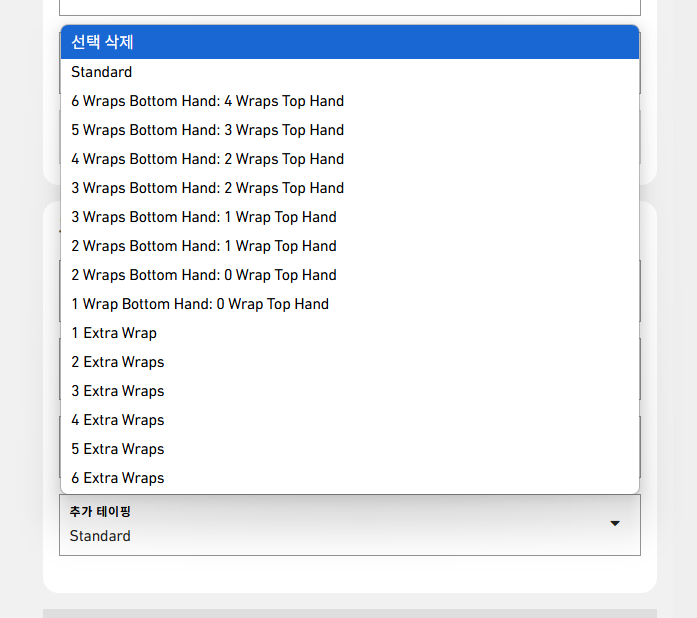The height and width of the screenshot is (618, 697).
Task: Click the 추가 테이핑 dropdown arrow
Action: click(x=615, y=523)
